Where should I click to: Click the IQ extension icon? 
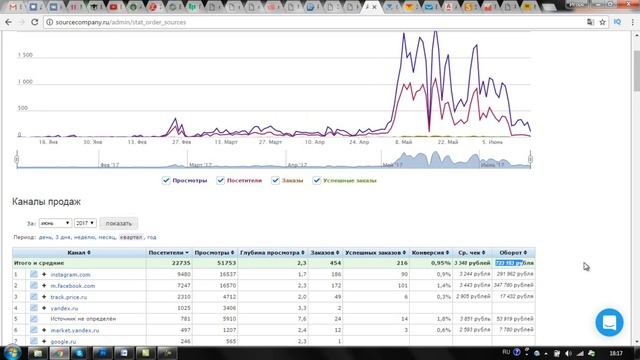(x=617, y=22)
